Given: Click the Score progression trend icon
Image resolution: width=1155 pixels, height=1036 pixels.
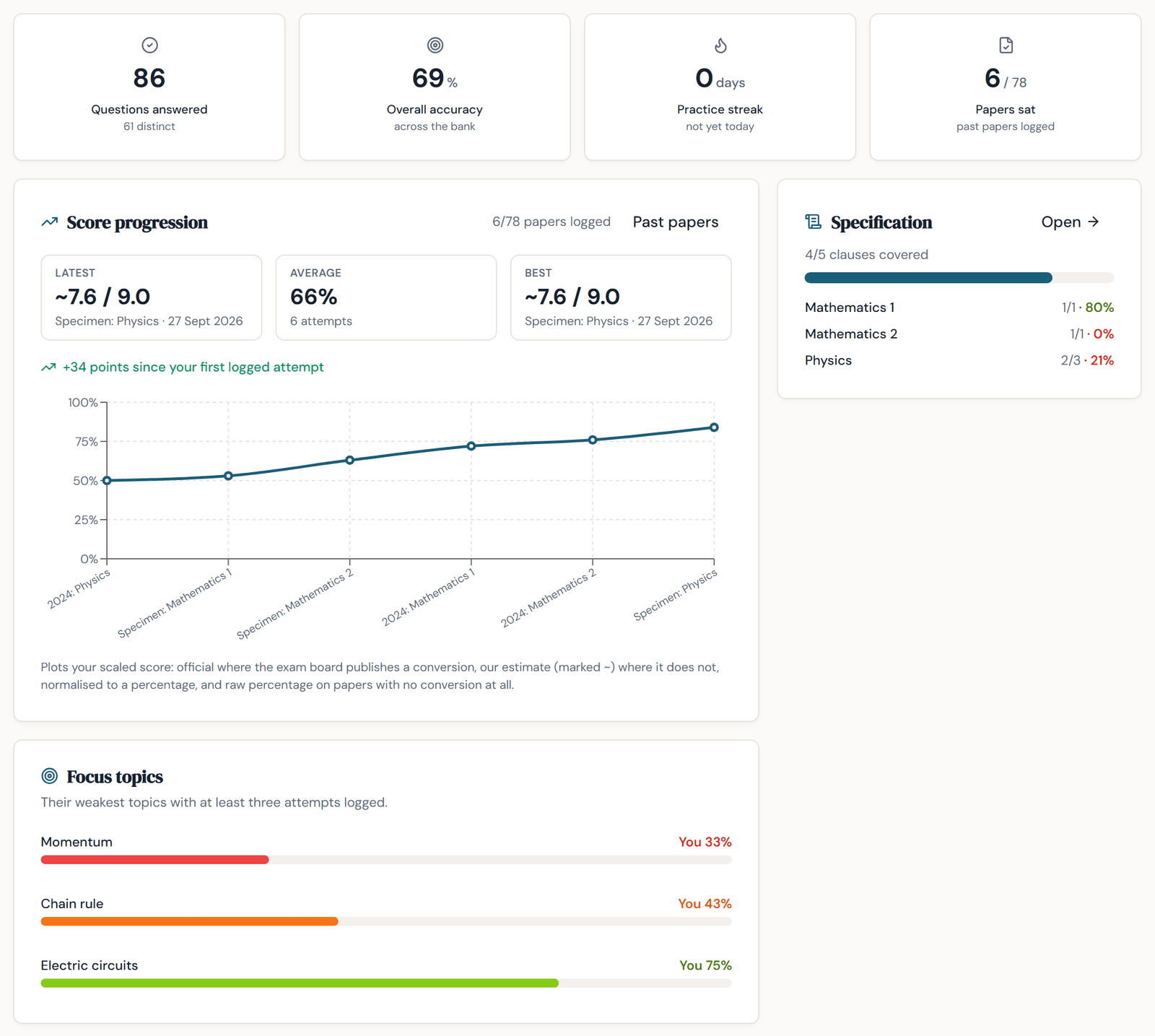Looking at the screenshot, I should [x=50, y=222].
